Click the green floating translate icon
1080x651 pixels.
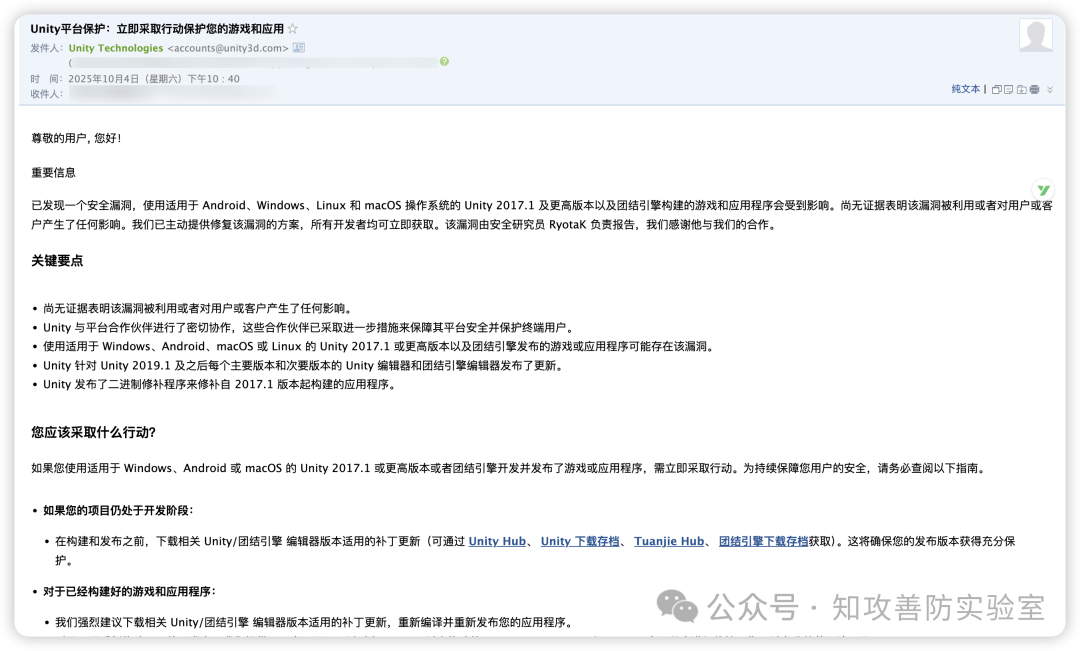(x=1043, y=189)
